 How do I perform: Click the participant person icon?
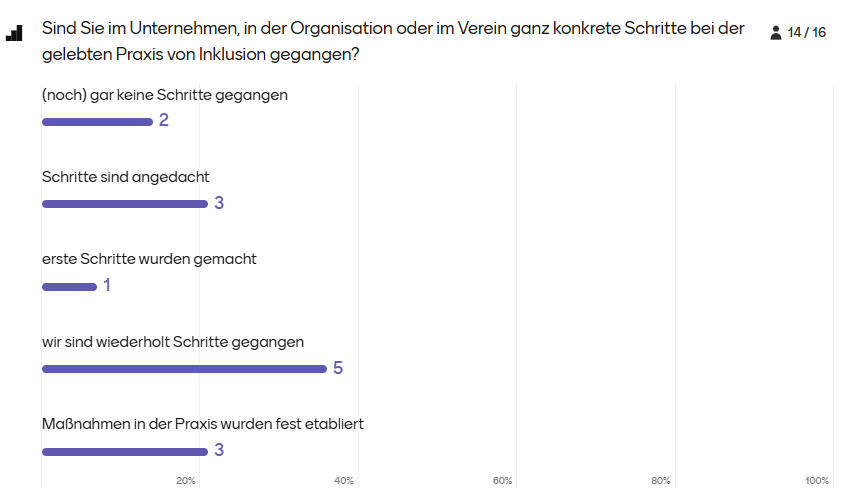pos(776,33)
